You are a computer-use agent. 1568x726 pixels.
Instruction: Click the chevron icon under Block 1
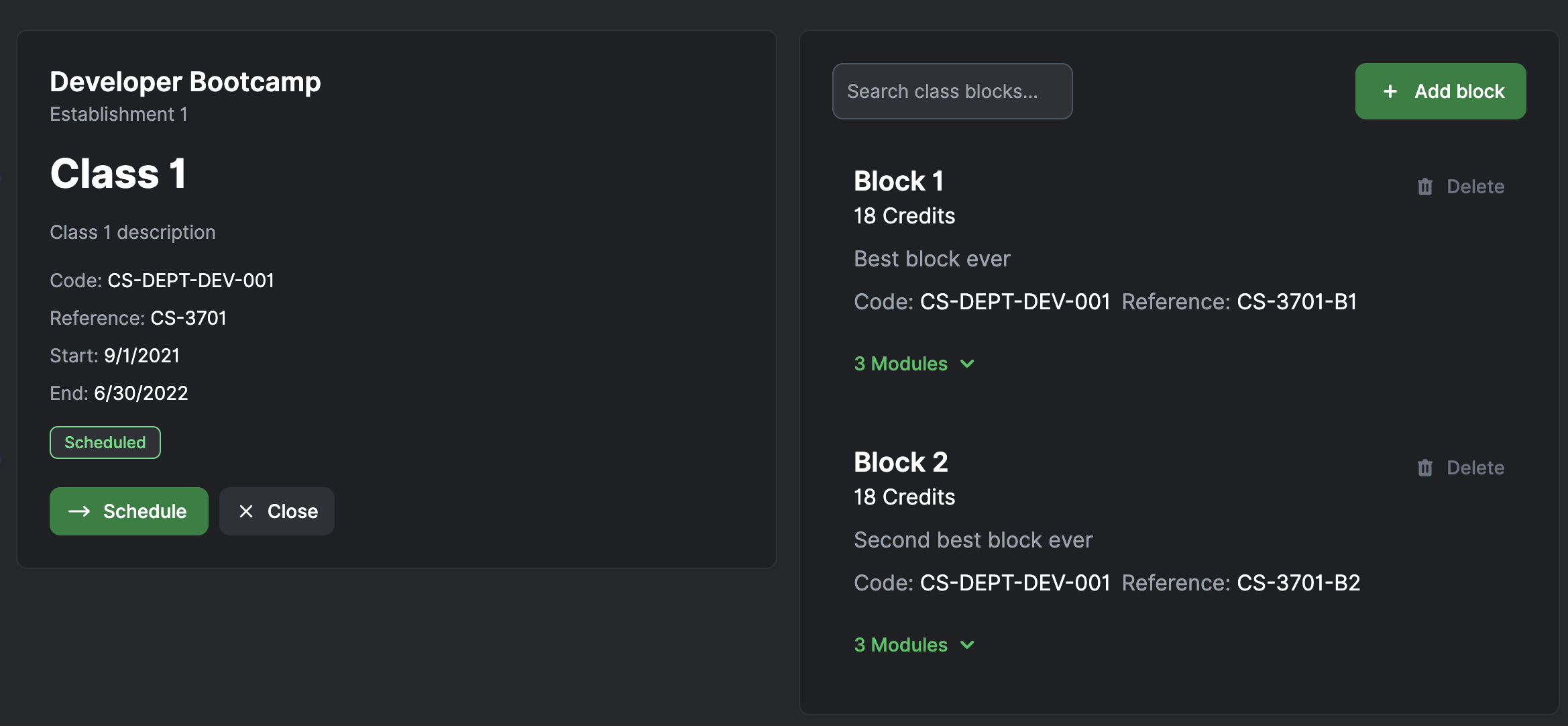[967, 364]
